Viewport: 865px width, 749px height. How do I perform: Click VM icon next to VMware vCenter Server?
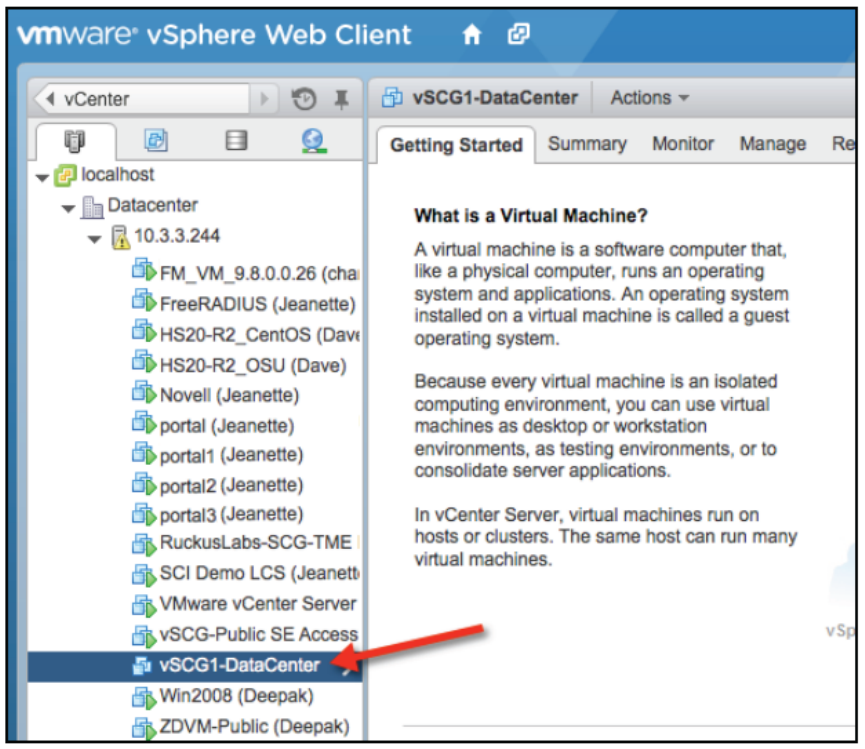pos(144,605)
